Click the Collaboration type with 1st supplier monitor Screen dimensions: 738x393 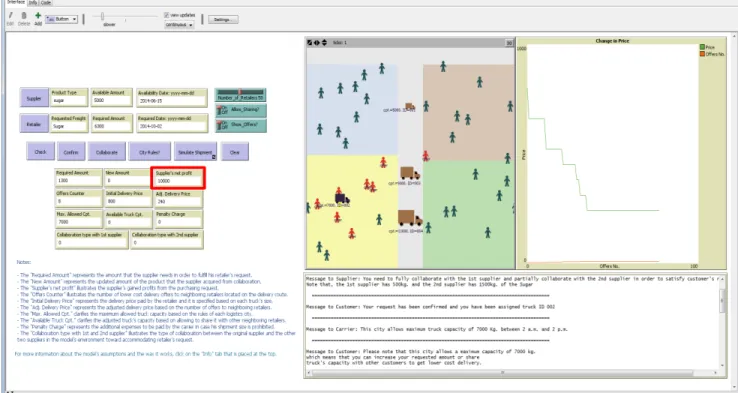click(x=91, y=240)
